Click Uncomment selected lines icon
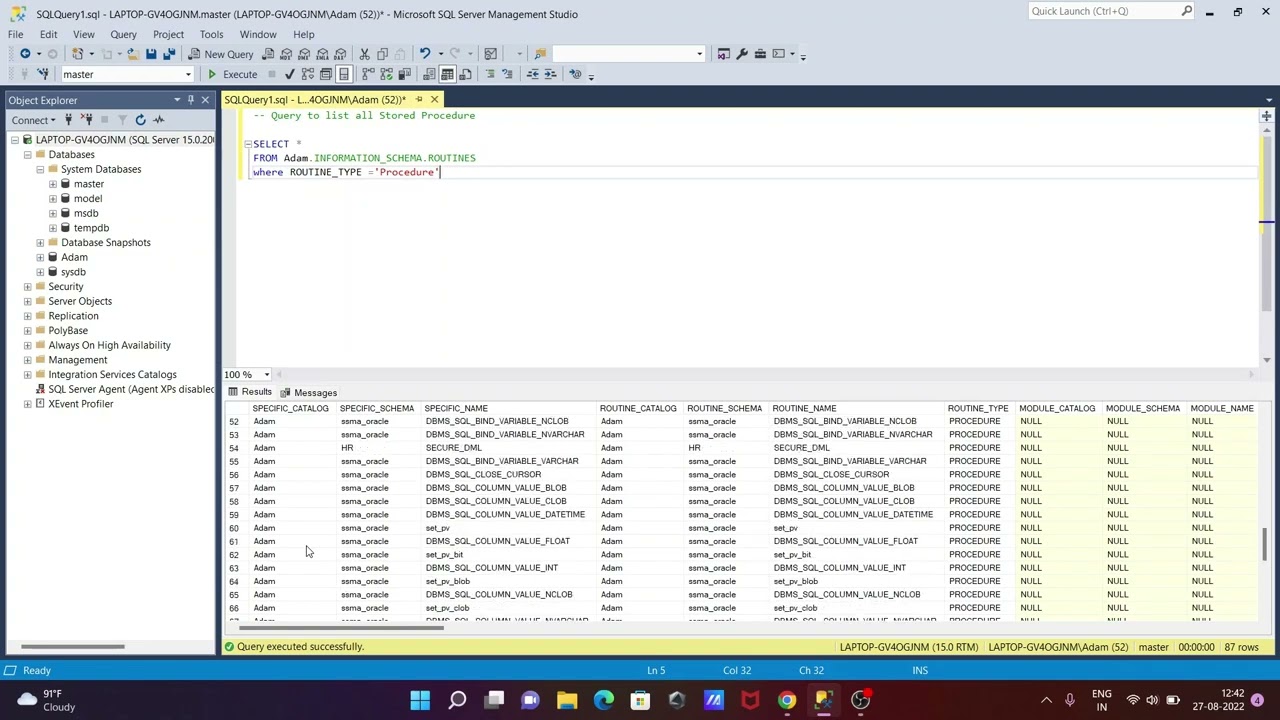 click(x=508, y=74)
